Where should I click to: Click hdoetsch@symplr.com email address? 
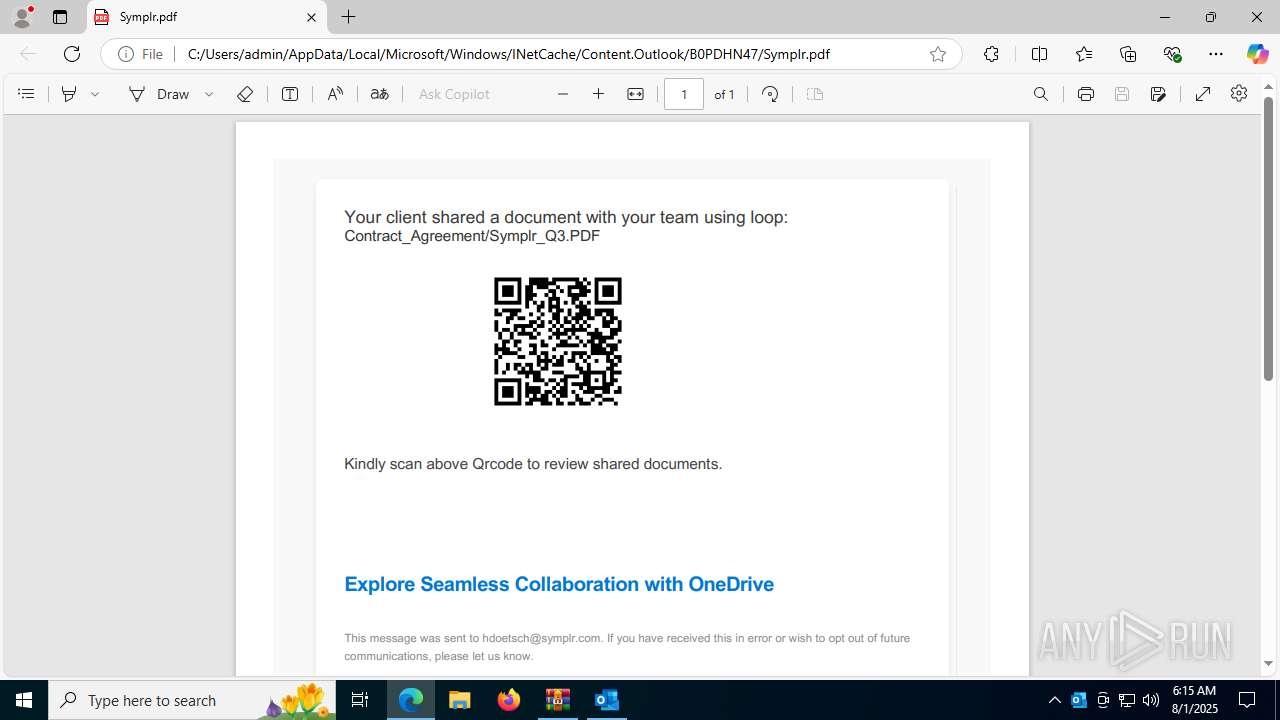pos(541,638)
